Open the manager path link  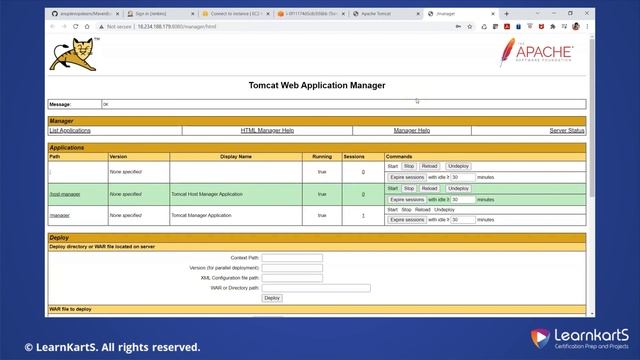[x=60, y=216]
